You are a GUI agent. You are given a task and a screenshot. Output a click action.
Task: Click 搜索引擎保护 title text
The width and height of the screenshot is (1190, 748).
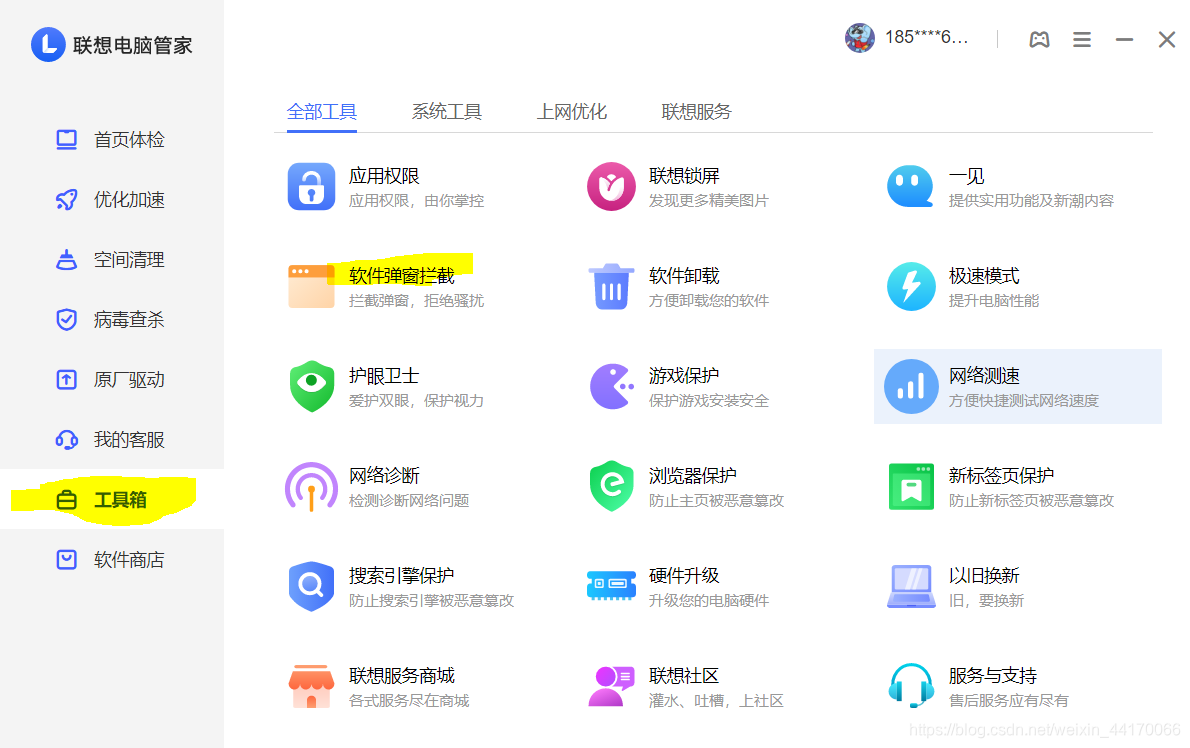401,575
